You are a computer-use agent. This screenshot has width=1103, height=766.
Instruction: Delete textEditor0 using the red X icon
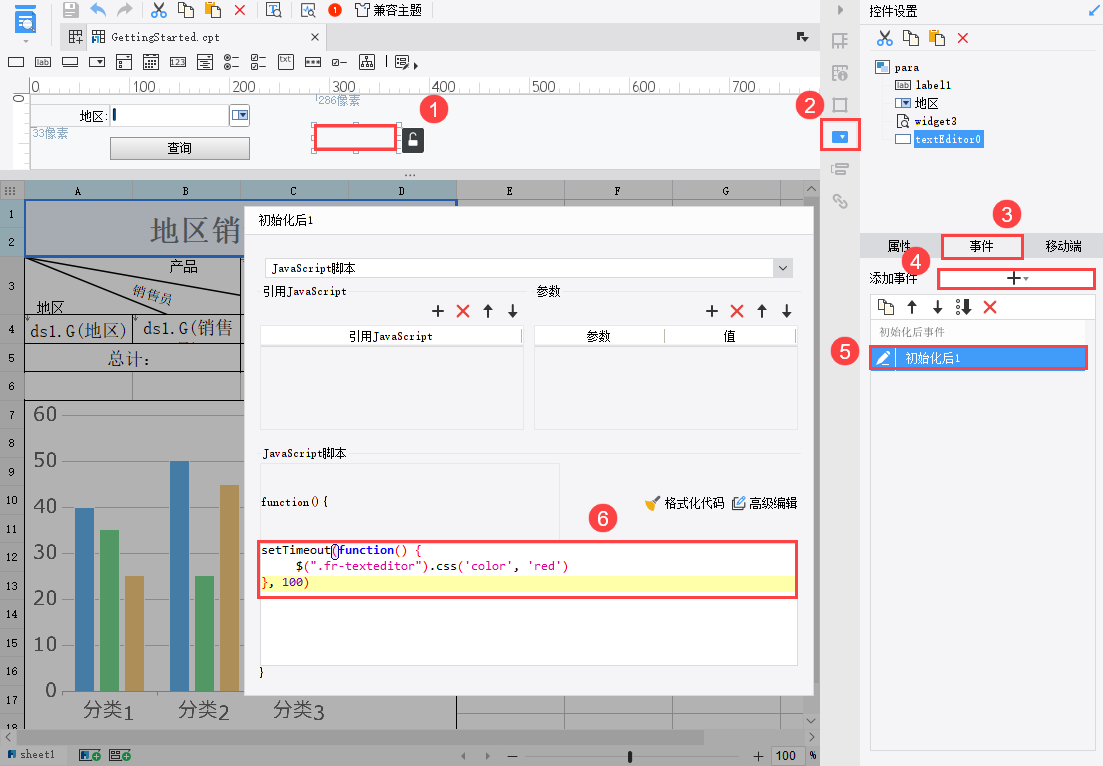click(963, 36)
